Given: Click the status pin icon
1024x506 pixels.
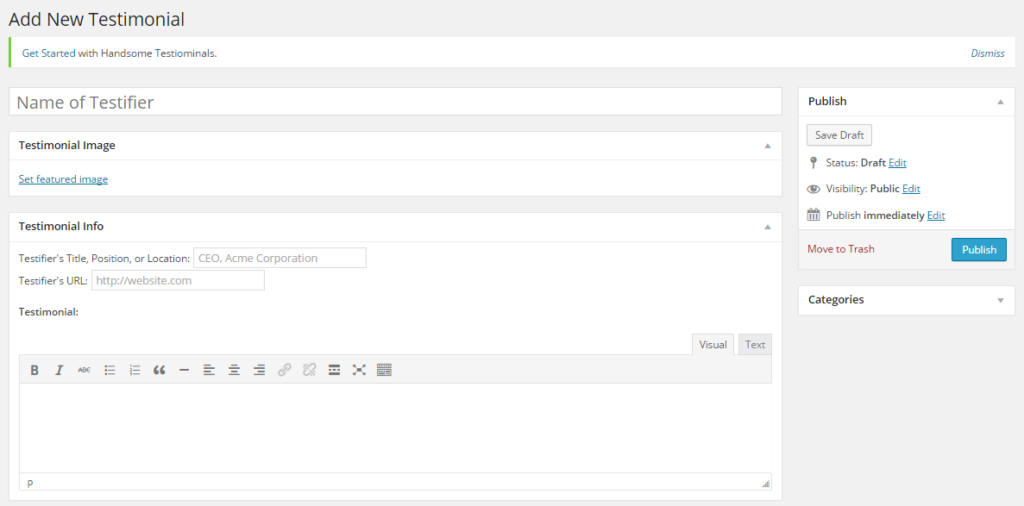Looking at the screenshot, I should tap(813, 163).
